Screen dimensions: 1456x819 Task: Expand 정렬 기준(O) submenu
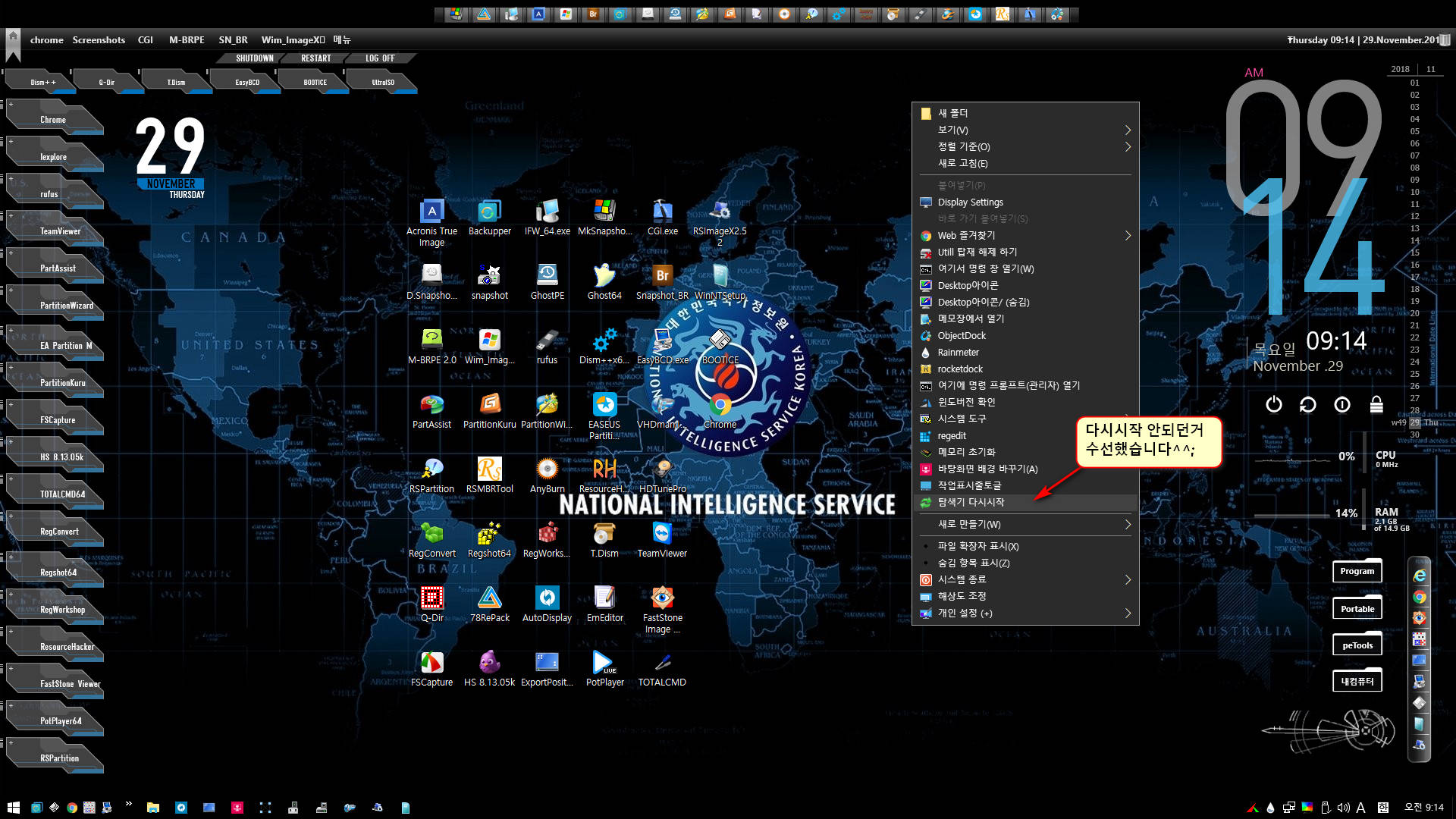1025,146
